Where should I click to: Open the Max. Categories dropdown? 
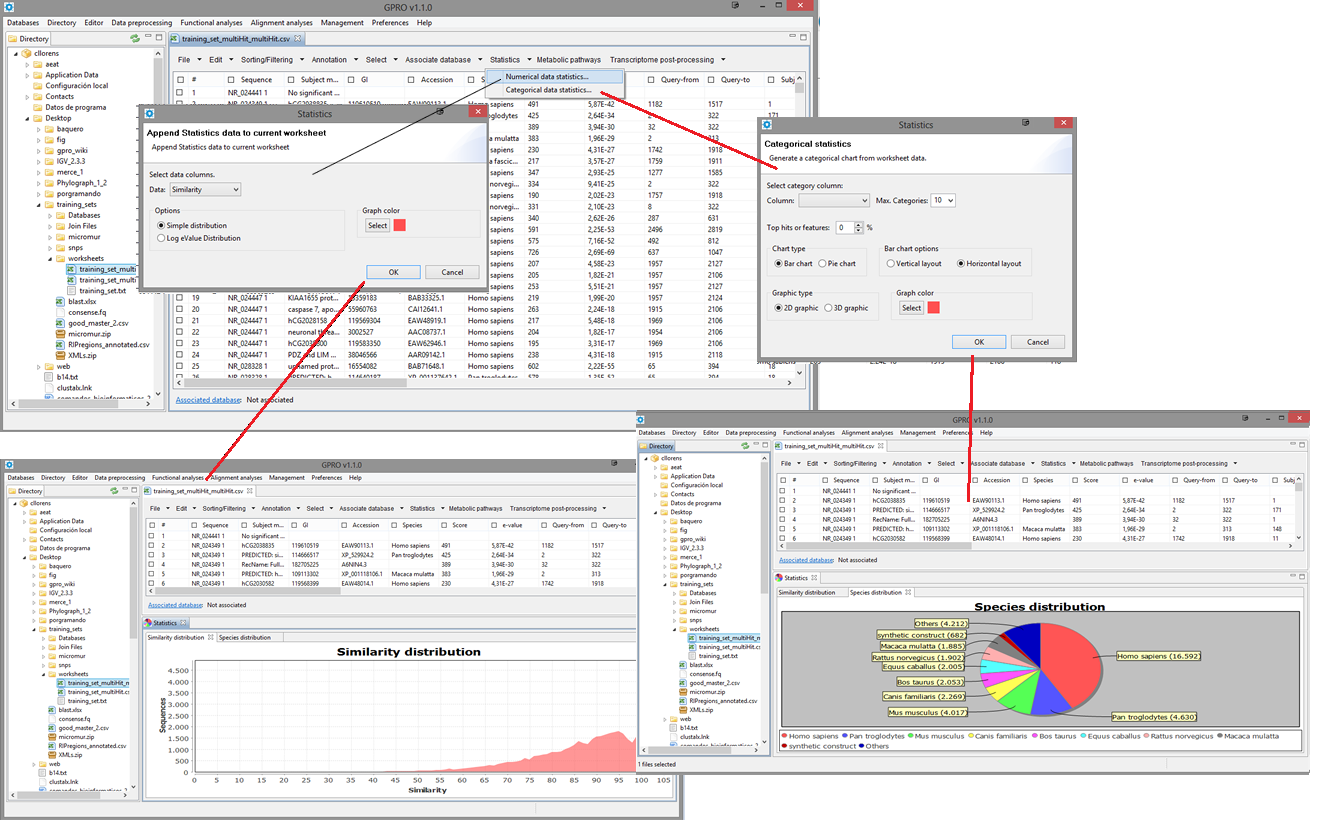(x=942, y=200)
